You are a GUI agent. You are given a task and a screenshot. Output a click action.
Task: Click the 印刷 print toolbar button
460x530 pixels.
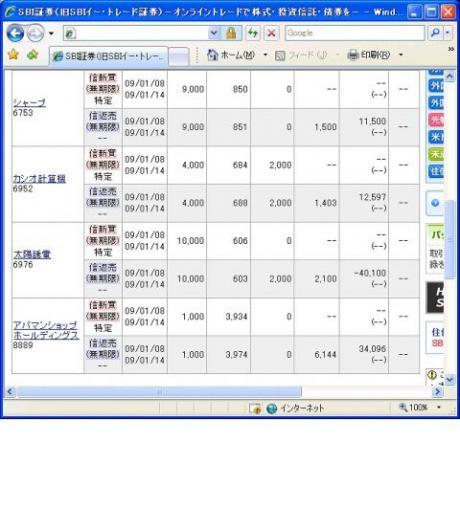click(x=368, y=55)
